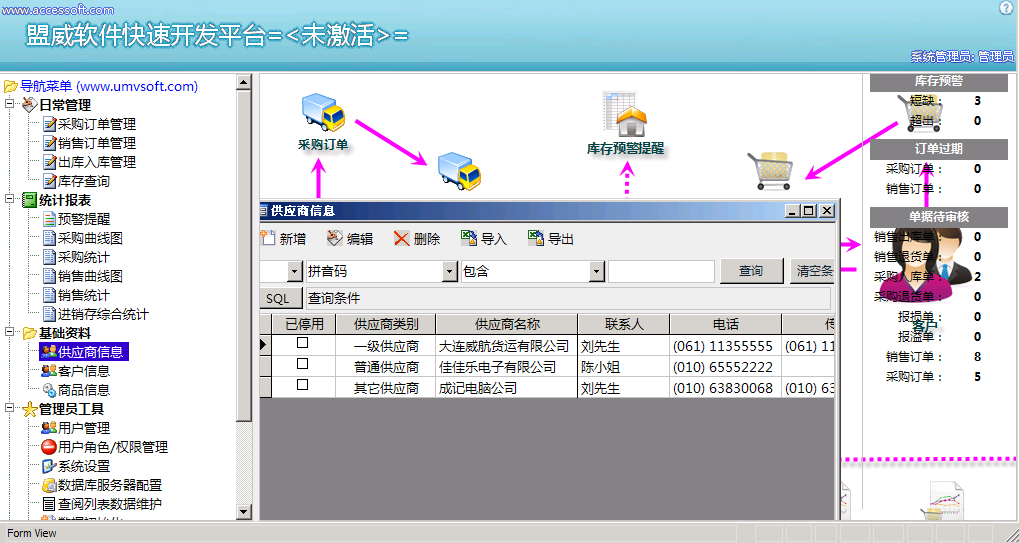Click cell 佳佳乐电子有限公司

[507, 367]
